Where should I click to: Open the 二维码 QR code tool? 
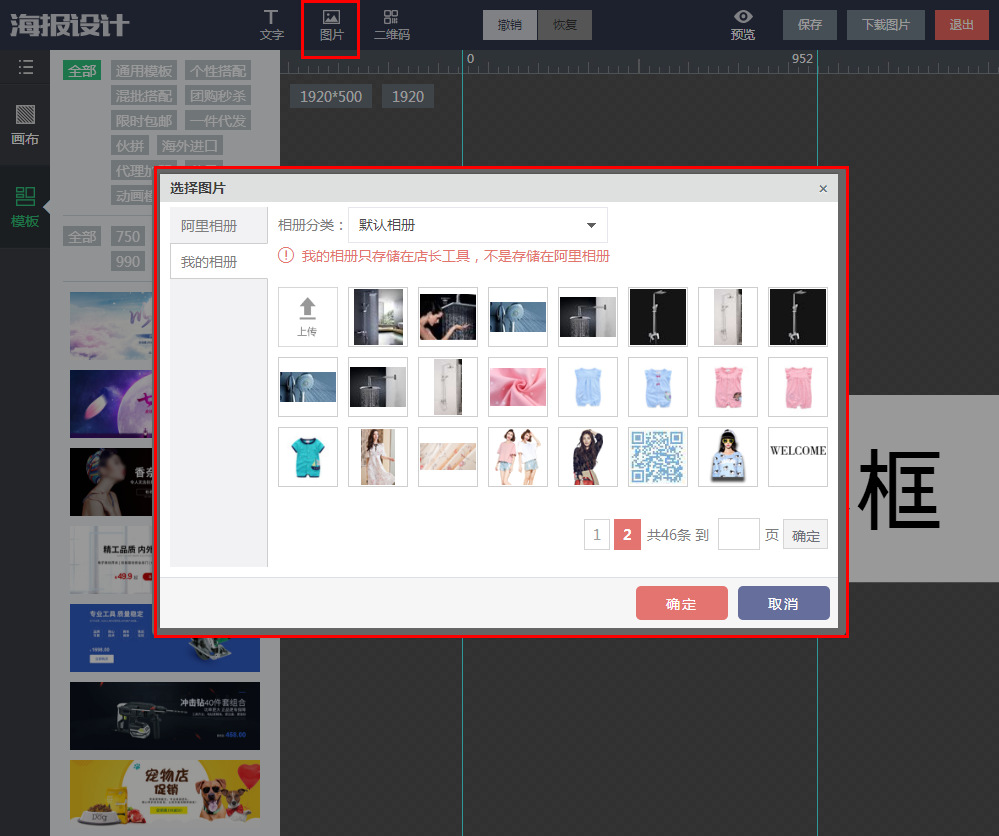391,25
